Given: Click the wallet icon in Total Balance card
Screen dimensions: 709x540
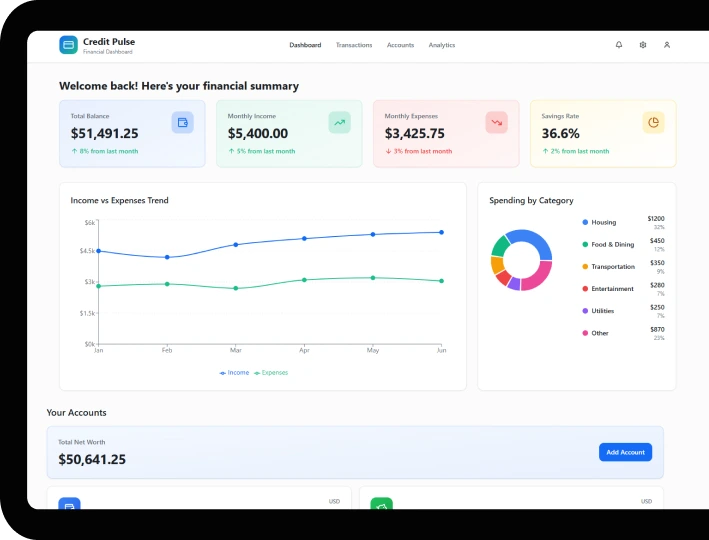Looking at the screenshot, I should coord(183,123).
